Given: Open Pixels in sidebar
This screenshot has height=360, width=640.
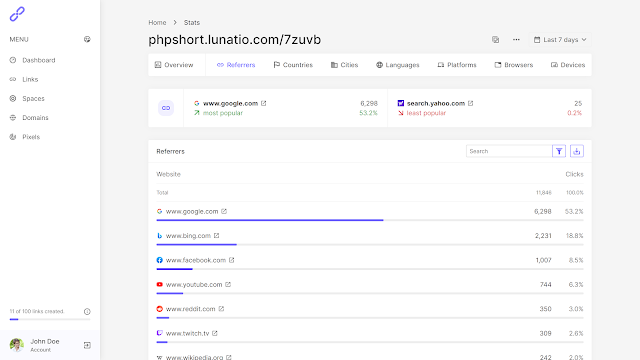Looking at the screenshot, I should pyautogui.click(x=31, y=137).
